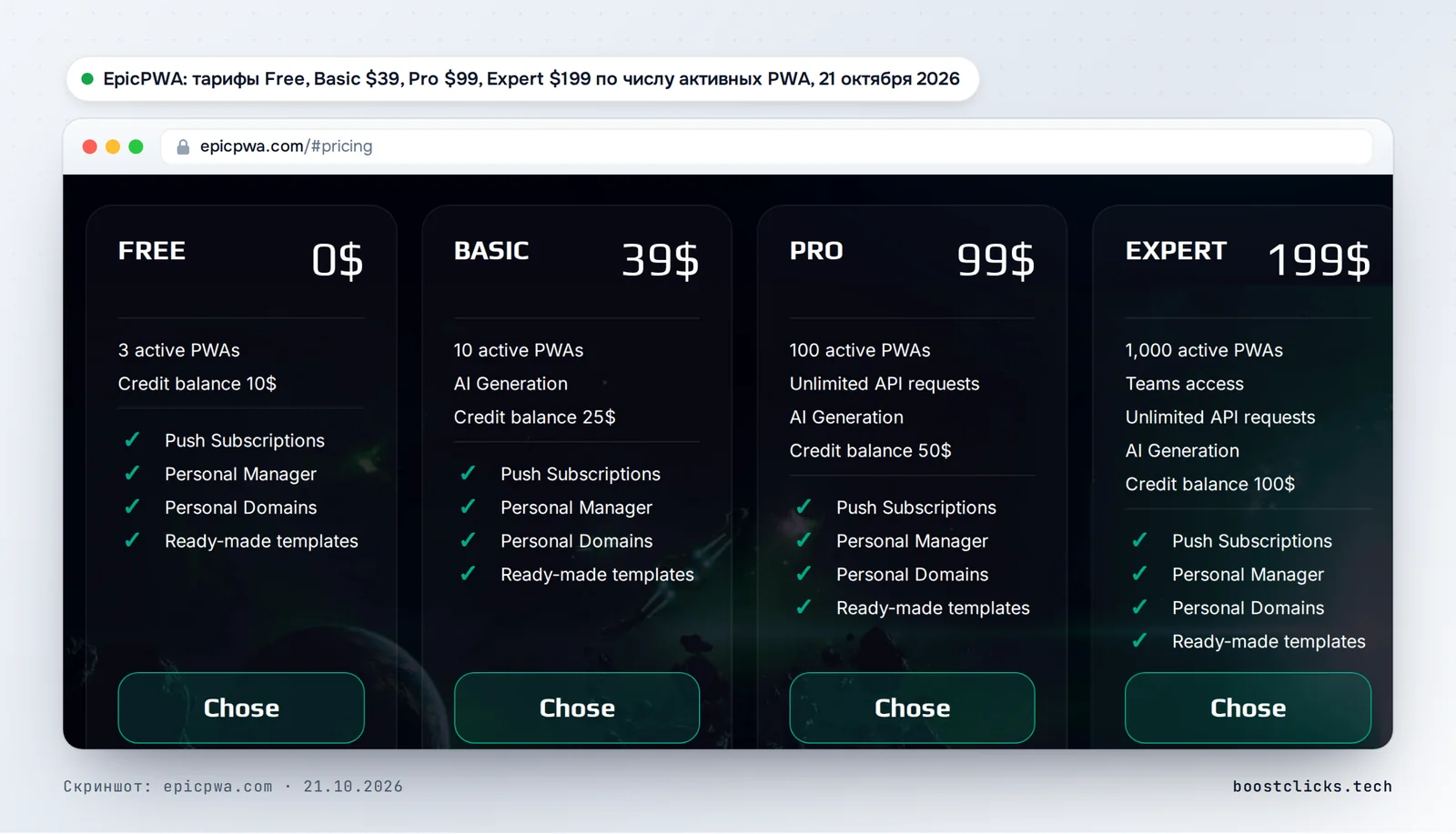Click Ready-made templates checkmark in PRO plan
Viewport: 1456px width, 834px height.
click(x=804, y=608)
